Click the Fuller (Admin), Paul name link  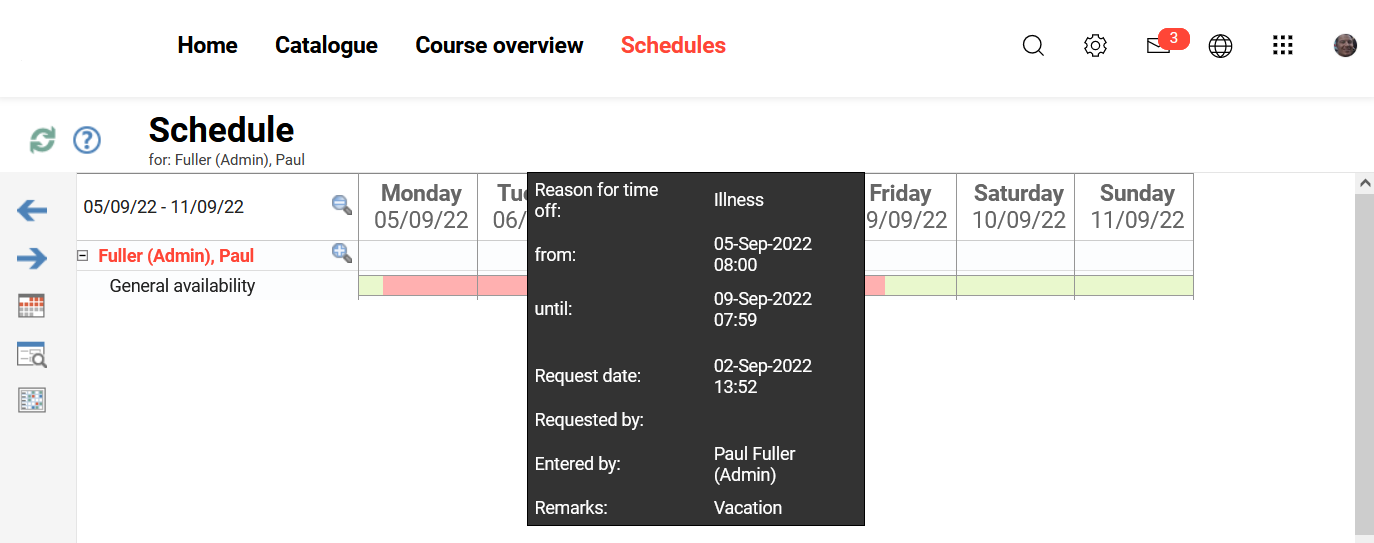click(176, 256)
